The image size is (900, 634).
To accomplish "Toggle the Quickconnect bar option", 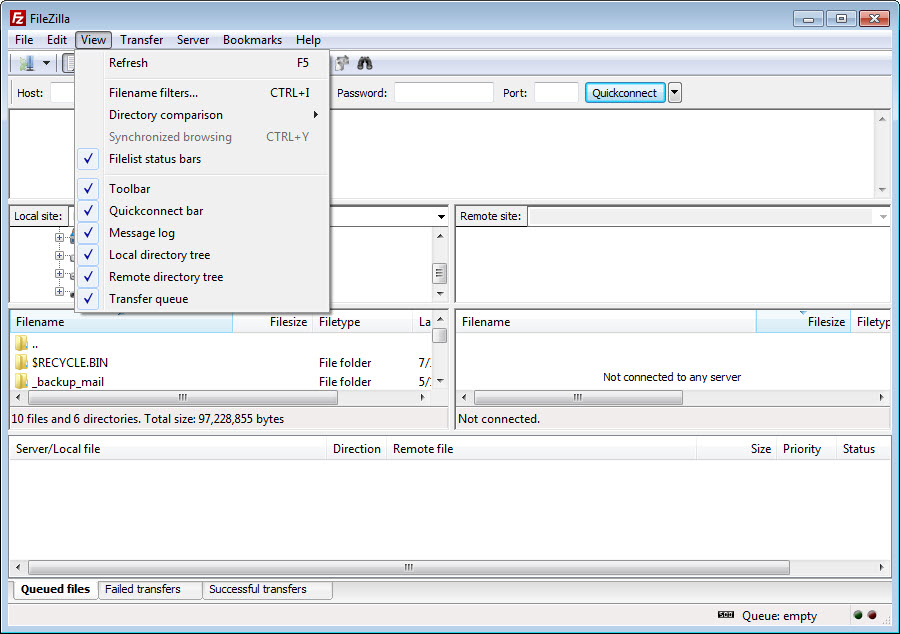I will (x=88, y=211).
